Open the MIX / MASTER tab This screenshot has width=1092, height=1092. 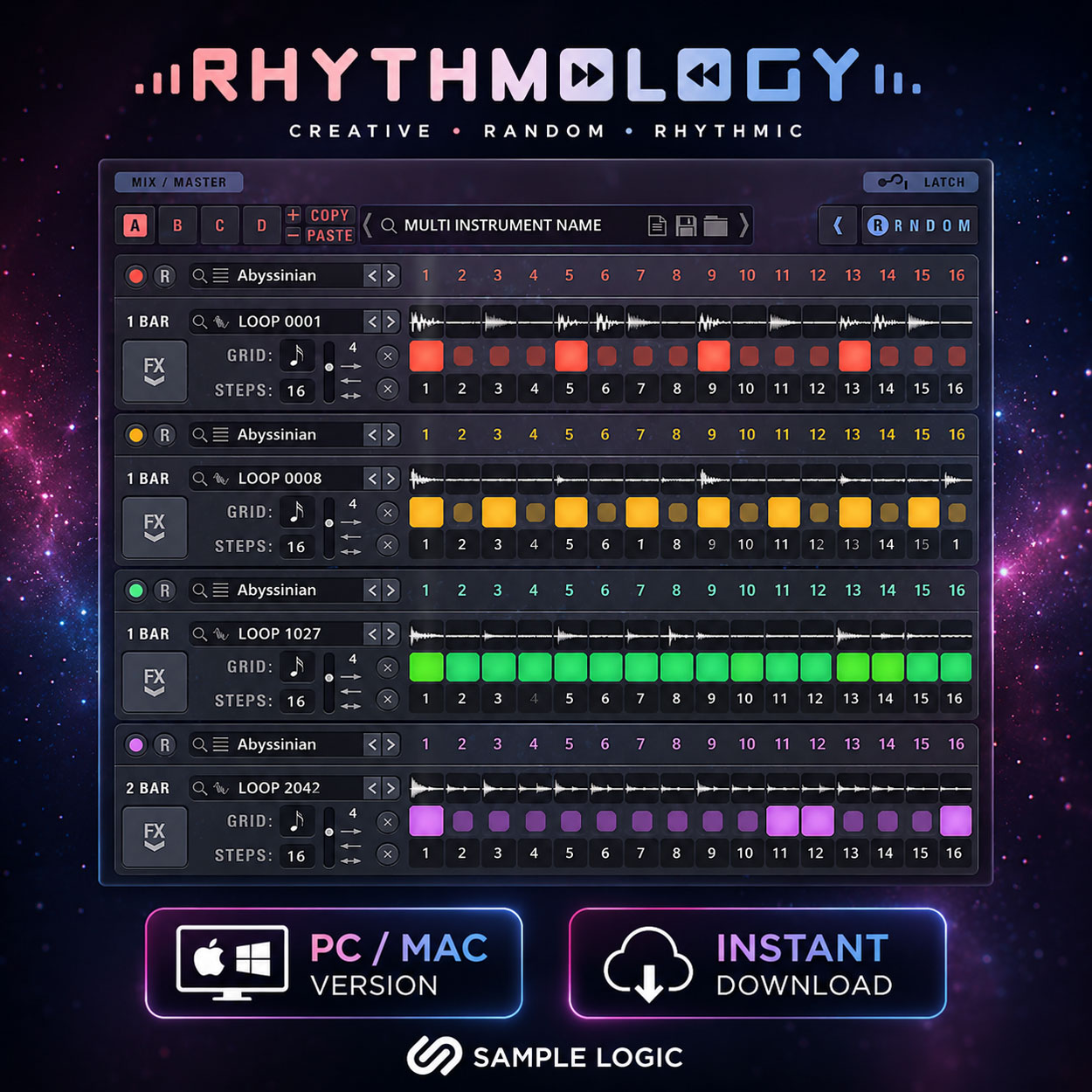tap(179, 182)
